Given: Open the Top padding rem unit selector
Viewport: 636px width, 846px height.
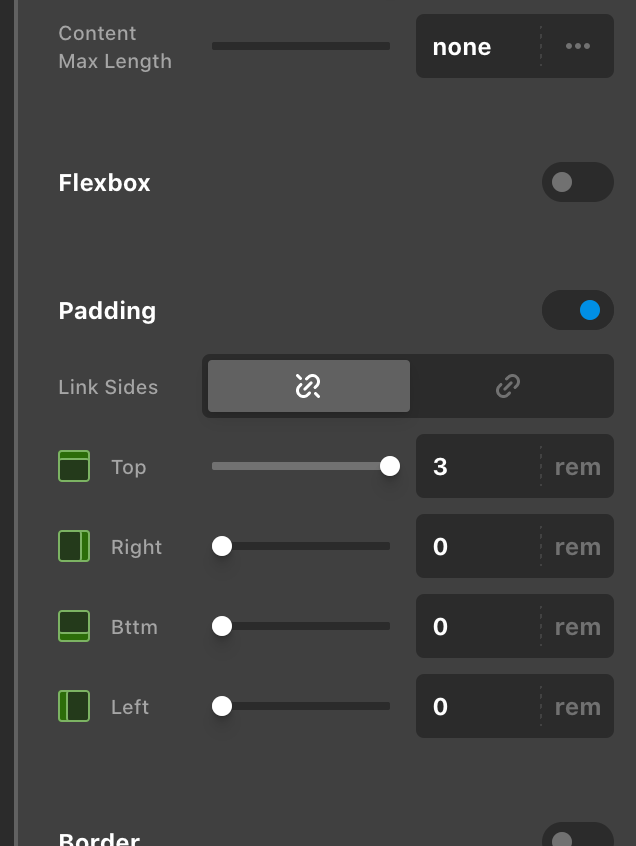Looking at the screenshot, I should click(578, 467).
